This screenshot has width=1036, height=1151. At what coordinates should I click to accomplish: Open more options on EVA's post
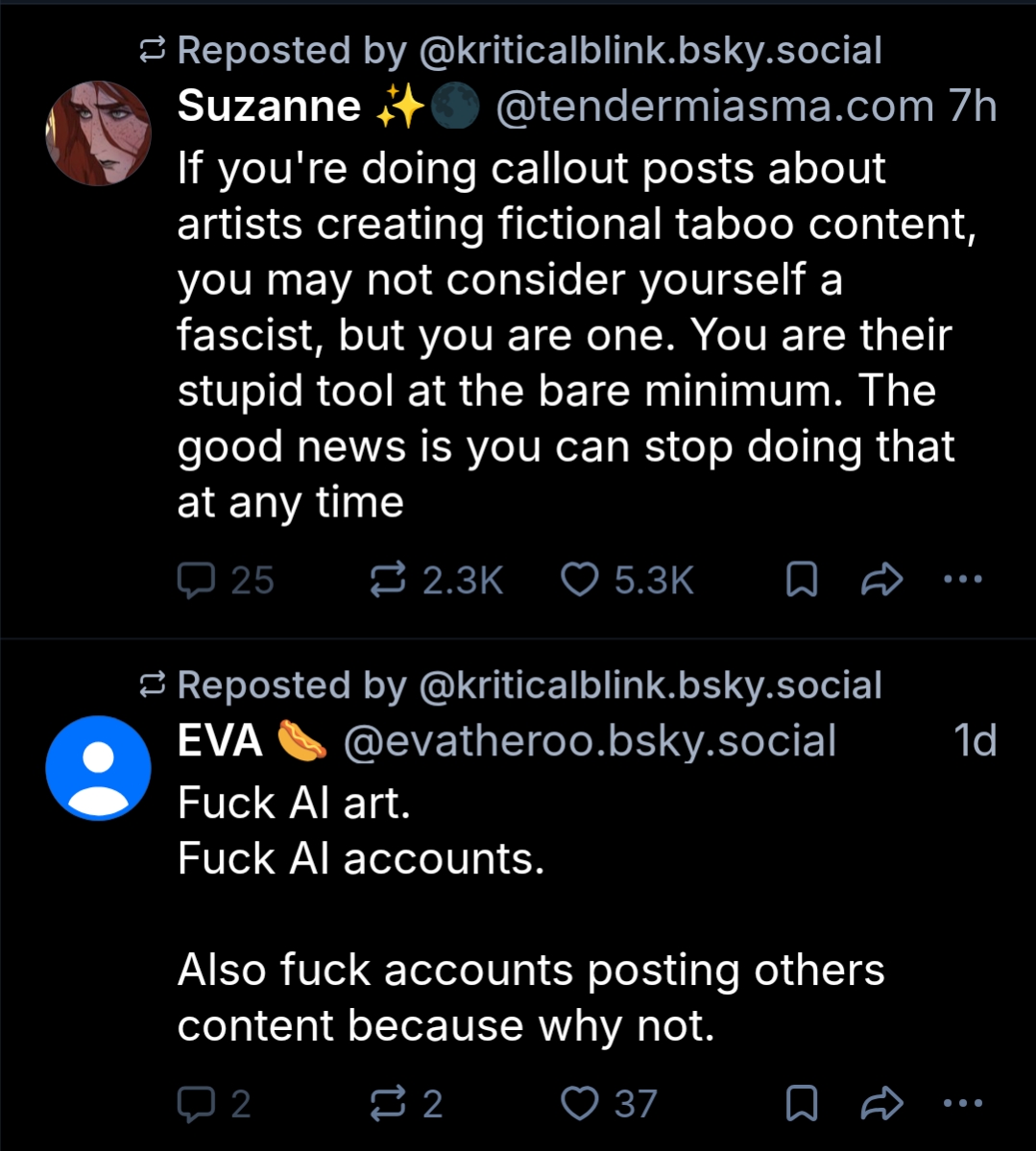(x=963, y=1104)
